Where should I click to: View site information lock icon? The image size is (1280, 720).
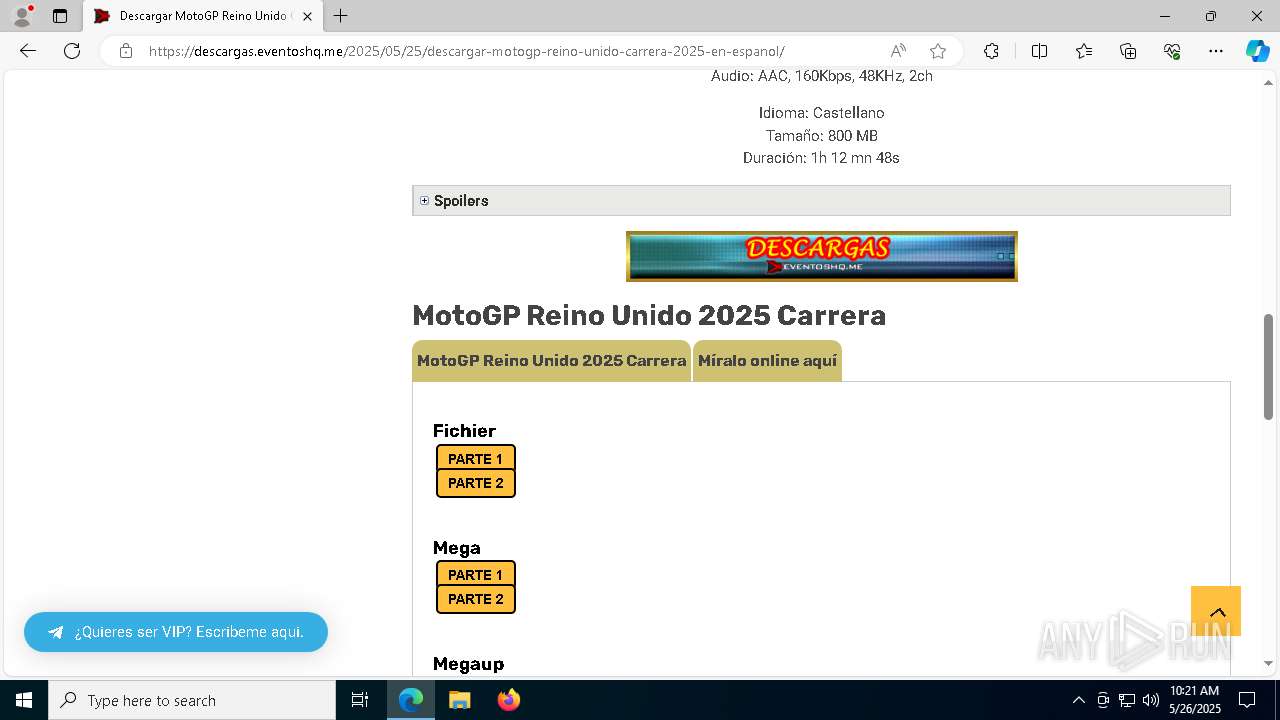(x=126, y=51)
